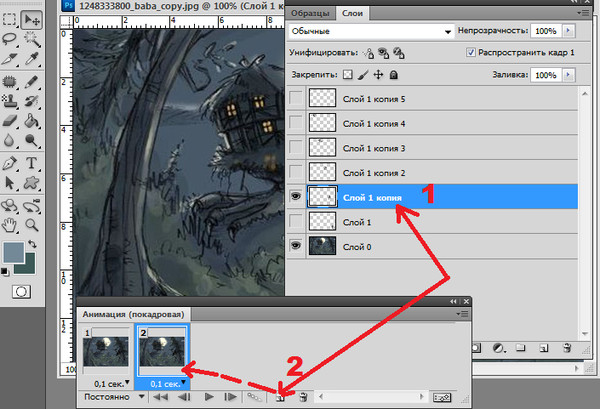
Task: Click the delete layer trash icon in Слои panel
Action: coord(567,348)
